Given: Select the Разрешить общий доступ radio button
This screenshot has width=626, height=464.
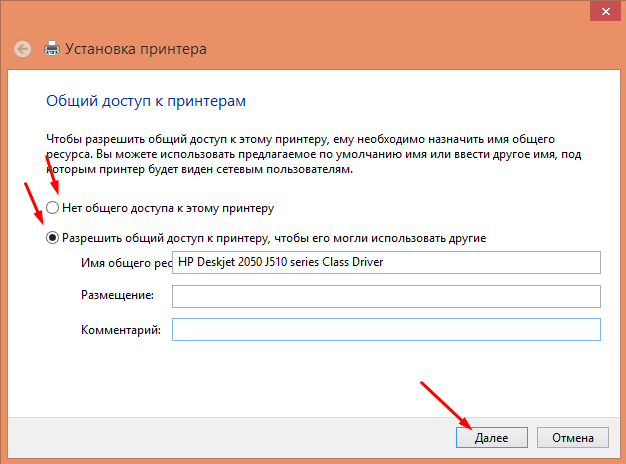Looking at the screenshot, I should coord(52,238).
